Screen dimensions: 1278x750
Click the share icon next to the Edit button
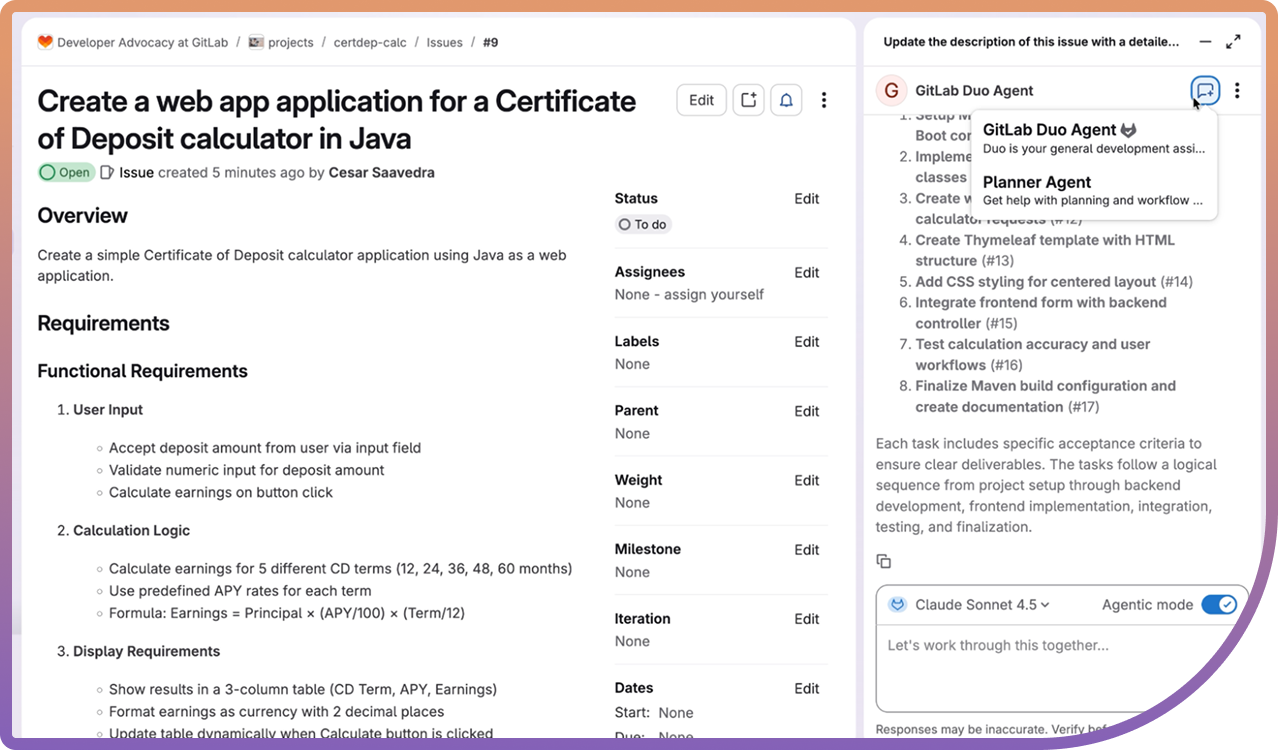748,99
